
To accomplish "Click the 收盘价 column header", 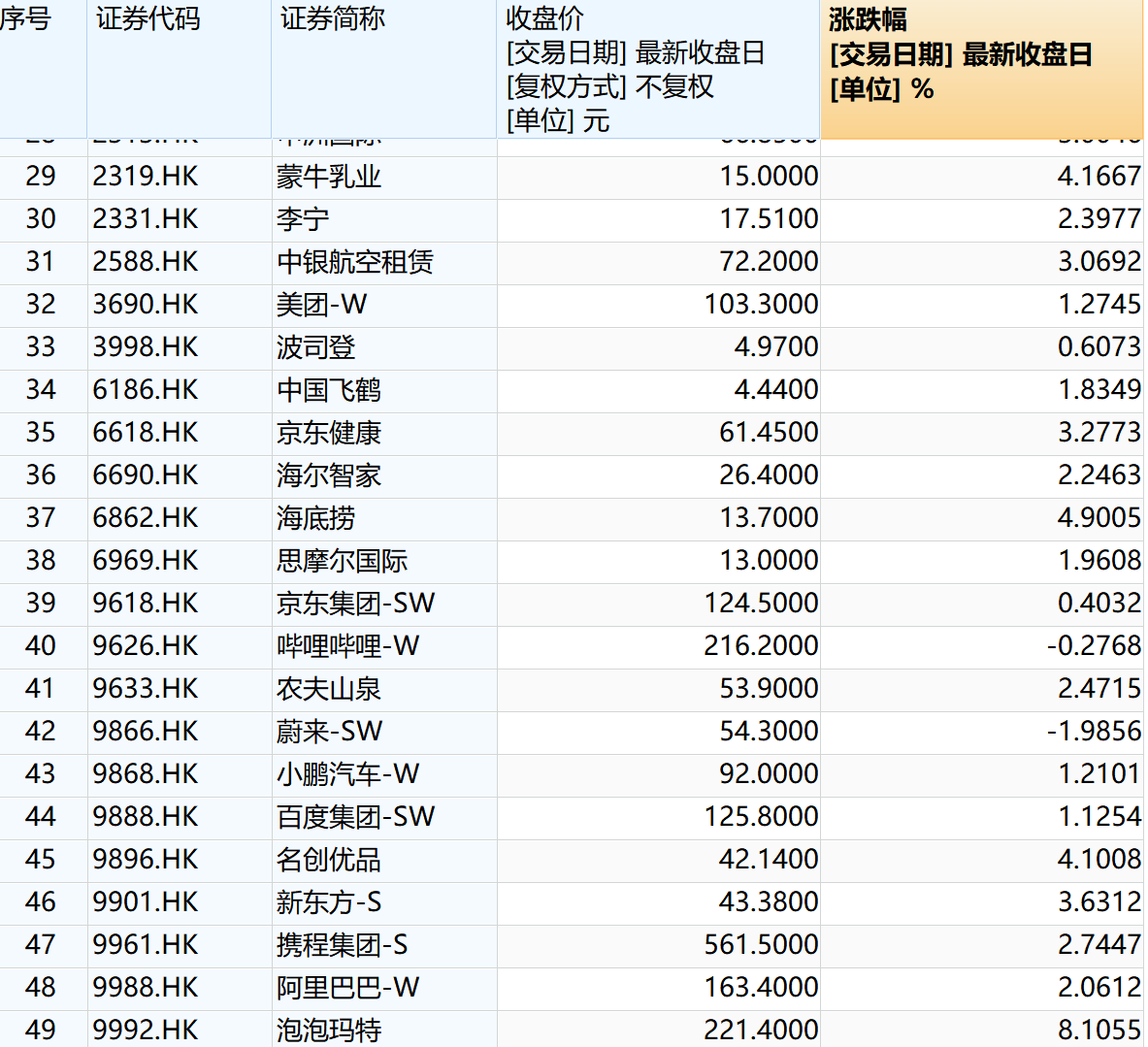I will [532, 16].
